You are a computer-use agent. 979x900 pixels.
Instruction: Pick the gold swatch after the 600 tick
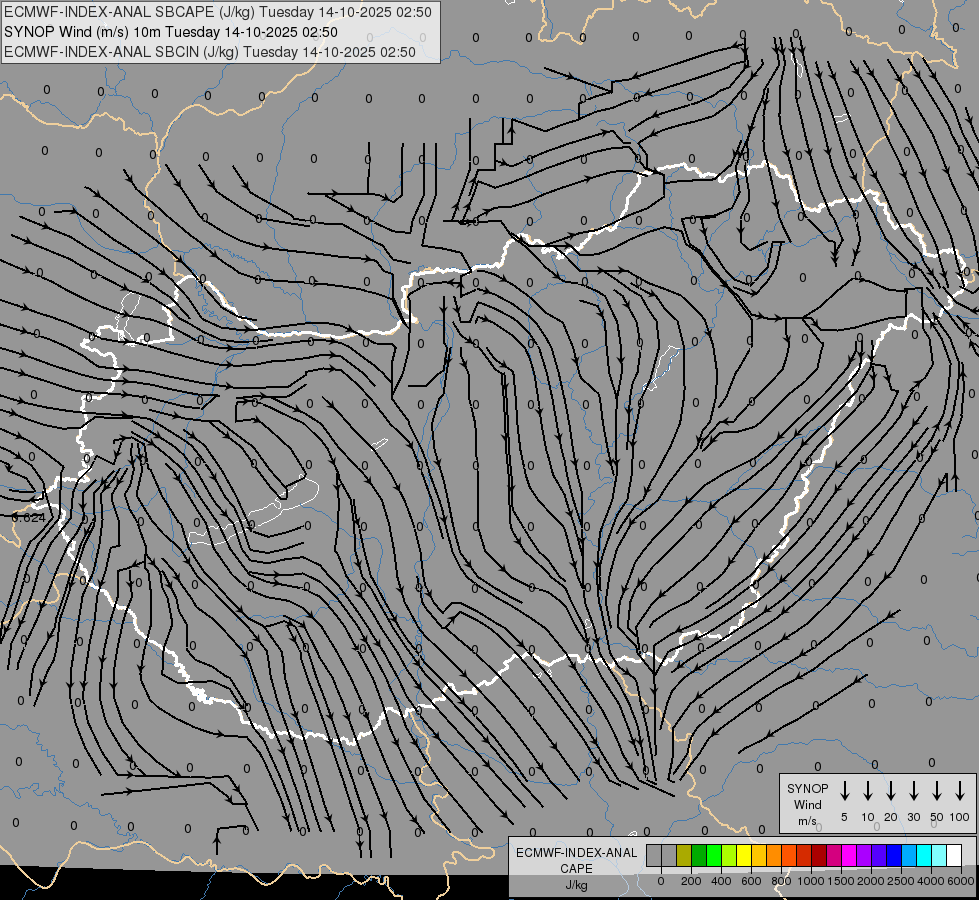pos(759,855)
